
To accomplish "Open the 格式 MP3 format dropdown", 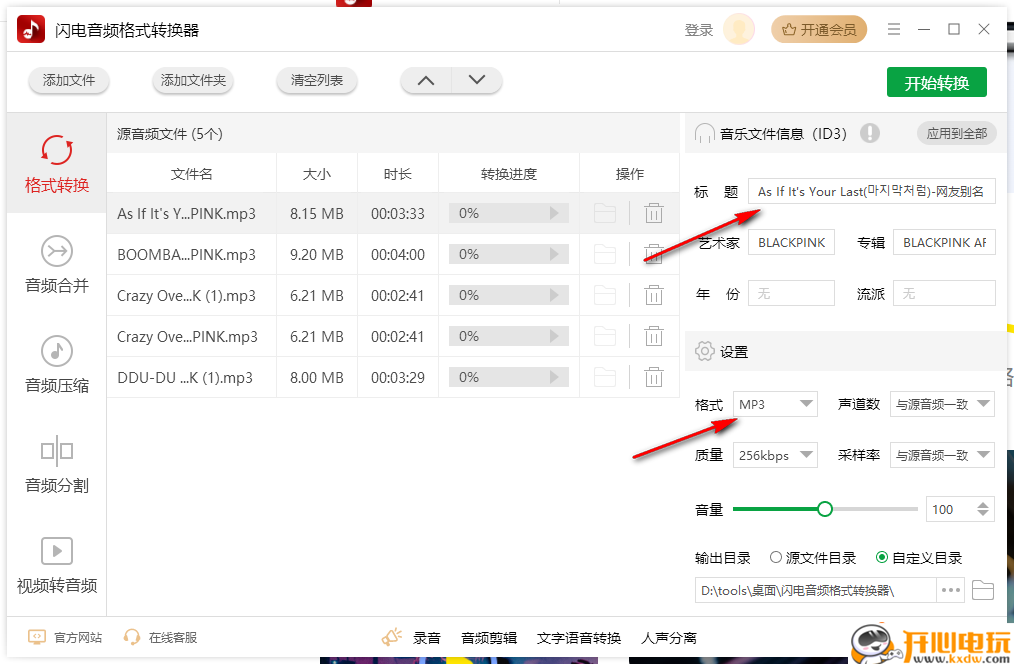I will tap(775, 404).
